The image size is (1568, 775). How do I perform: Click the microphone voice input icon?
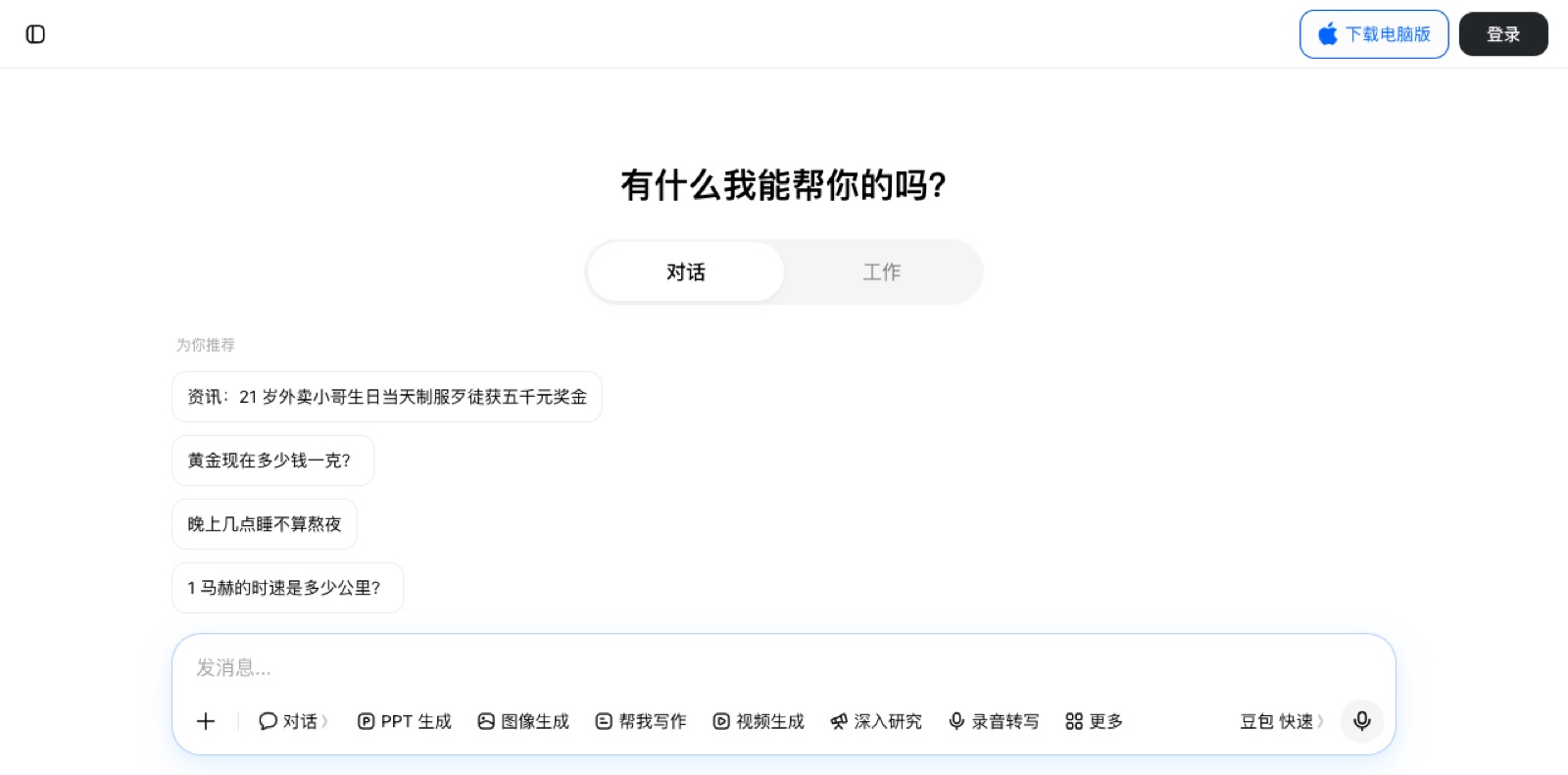tap(1362, 721)
